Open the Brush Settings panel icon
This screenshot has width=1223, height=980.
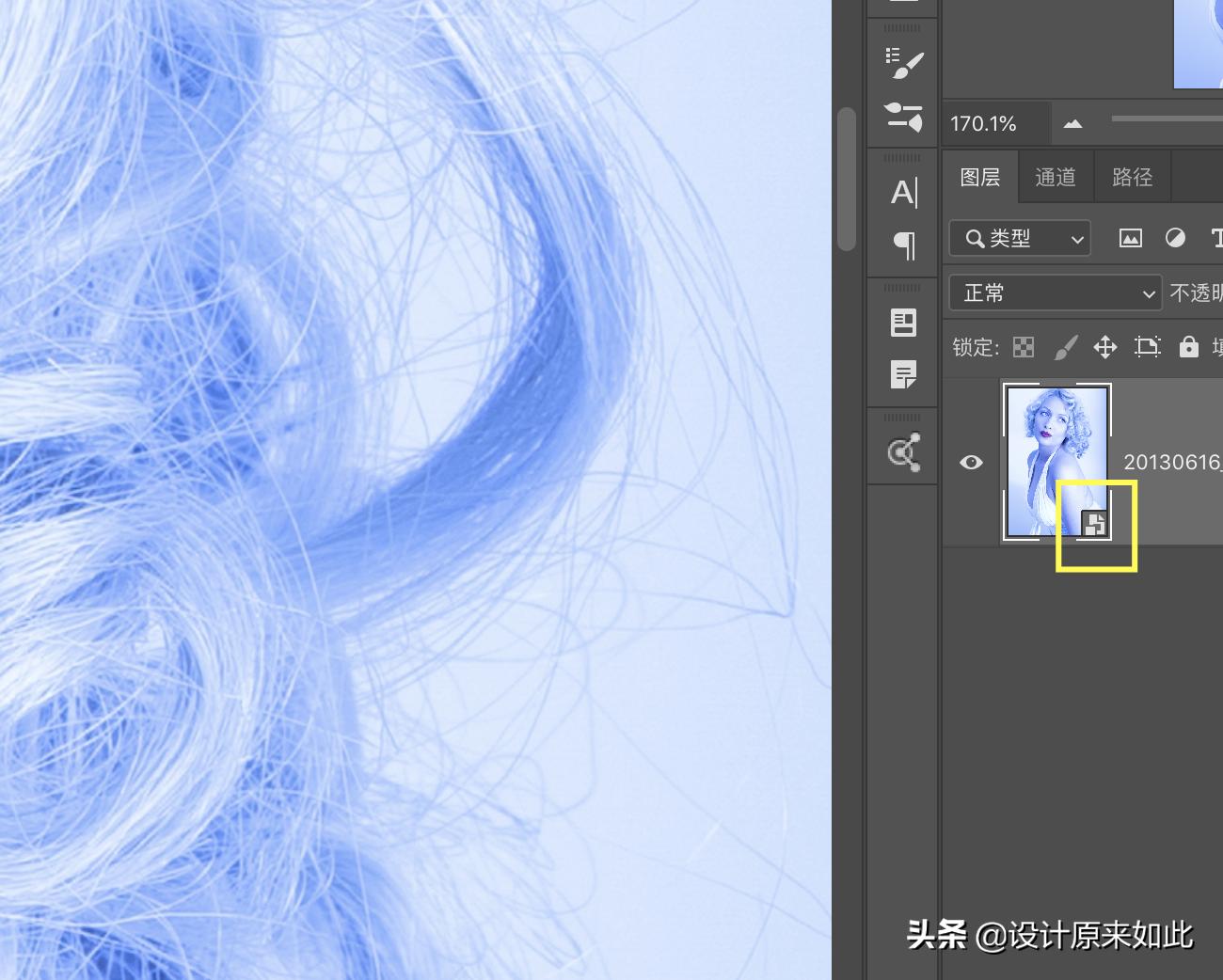tap(904, 64)
